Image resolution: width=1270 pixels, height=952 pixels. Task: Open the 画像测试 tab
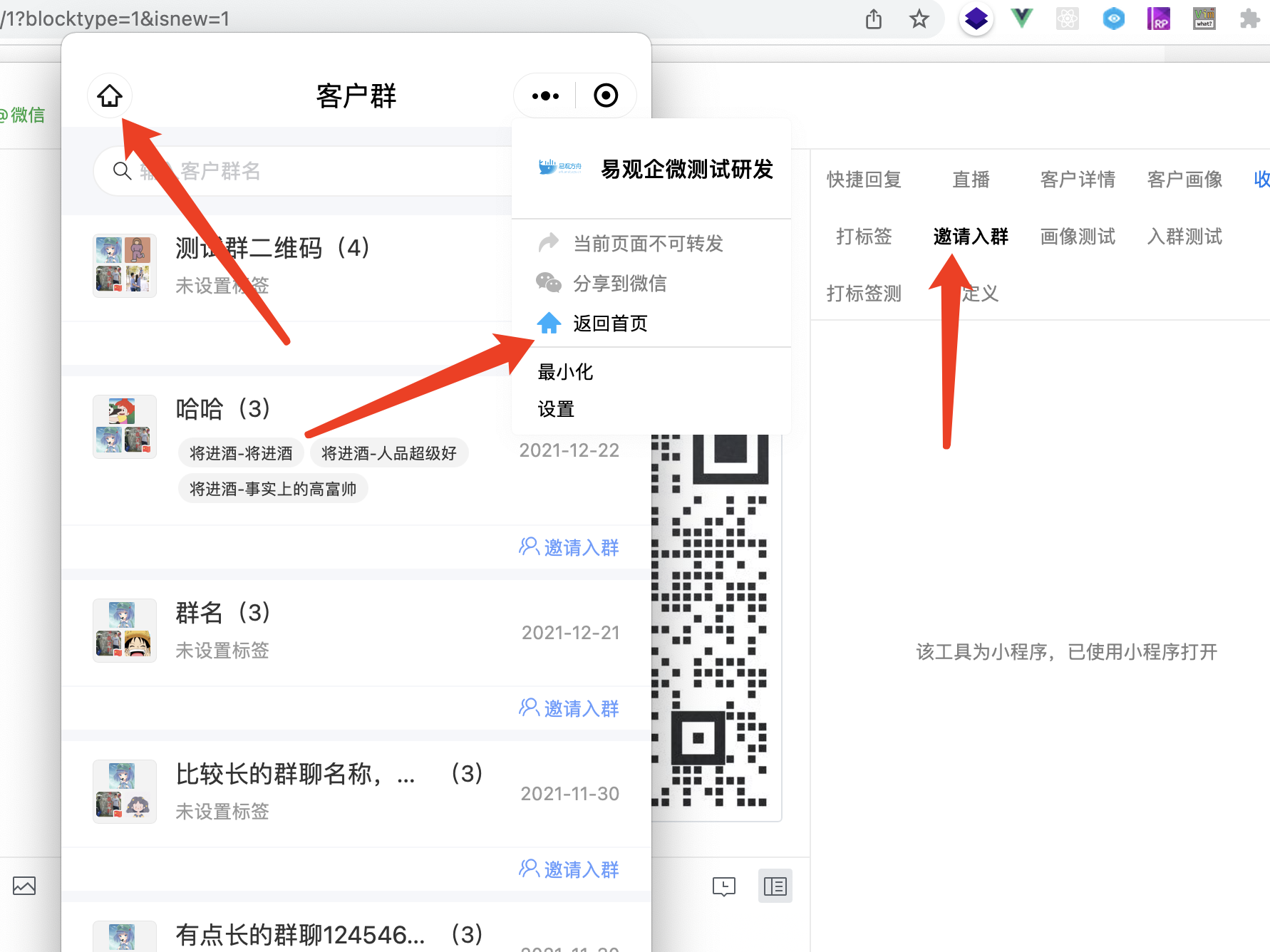pyautogui.click(x=1078, y=237)
